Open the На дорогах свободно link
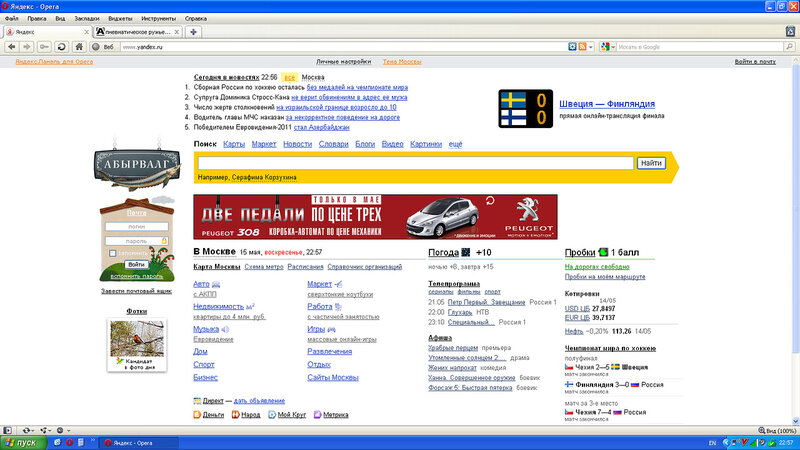 (597, 266)
